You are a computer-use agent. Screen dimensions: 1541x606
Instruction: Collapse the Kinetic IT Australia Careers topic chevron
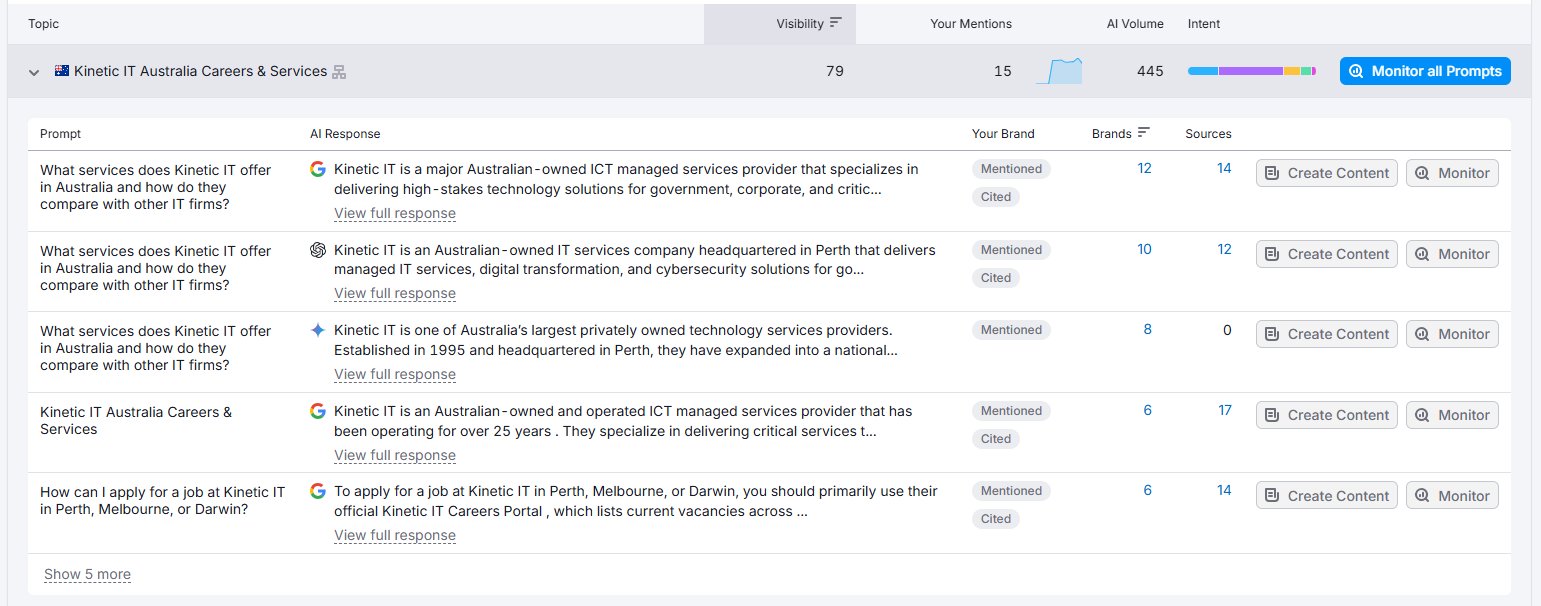[x=34, y=72]
